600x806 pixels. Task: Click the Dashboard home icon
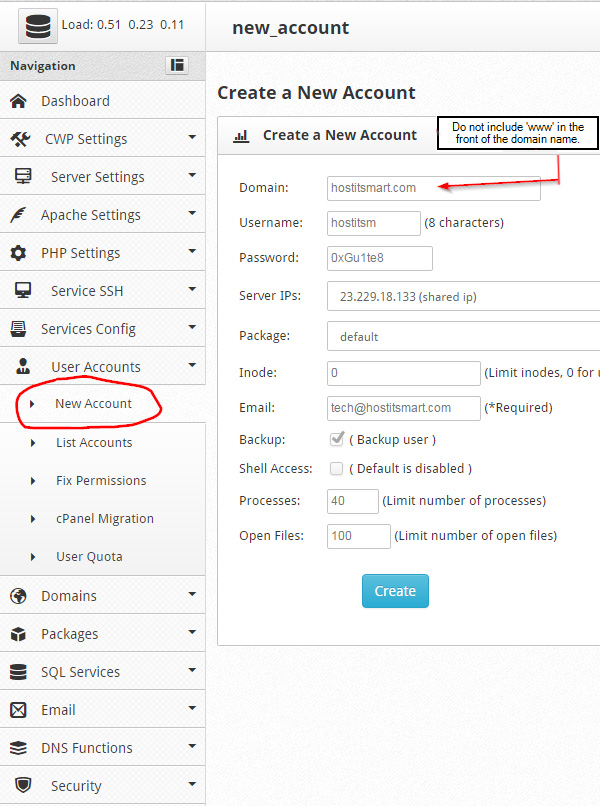click(x=18, y=101)
